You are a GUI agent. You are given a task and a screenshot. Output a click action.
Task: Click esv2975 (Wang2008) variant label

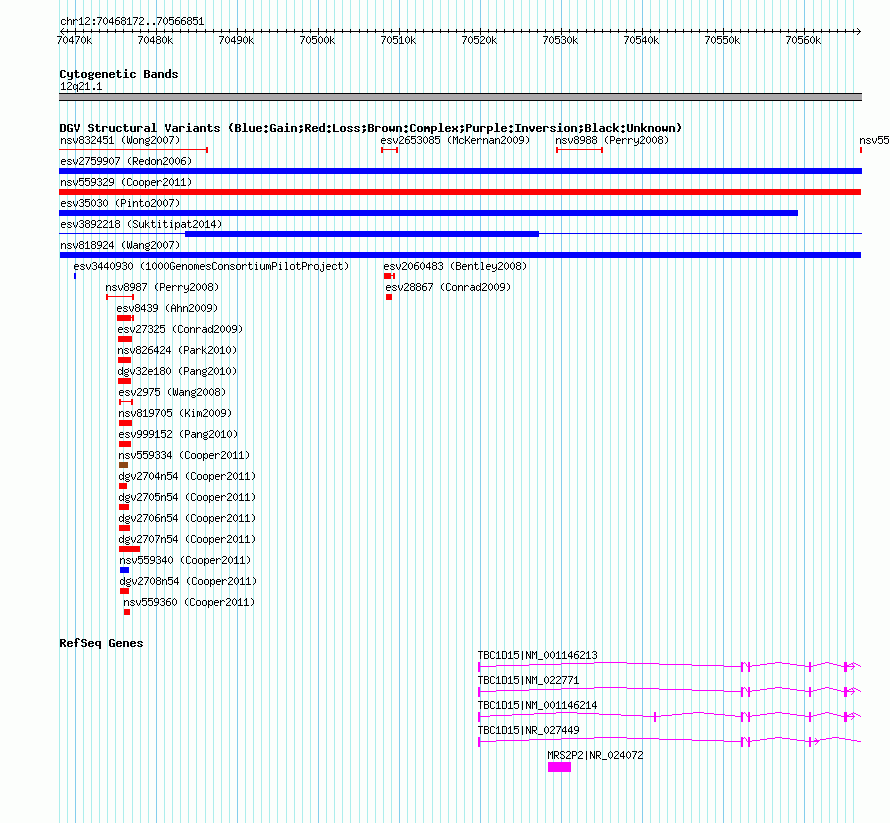pyautogui.click(x=172, y=392)
